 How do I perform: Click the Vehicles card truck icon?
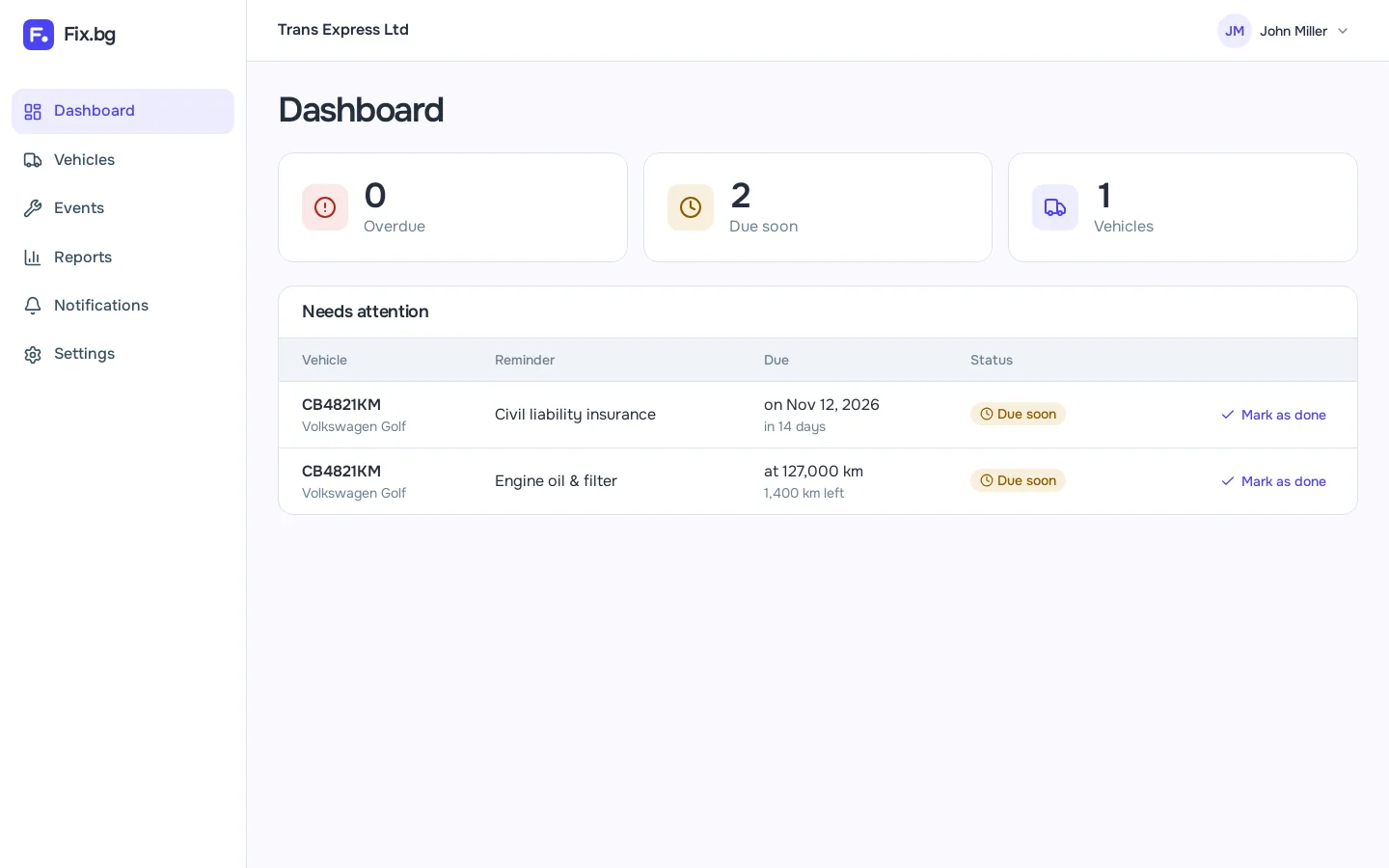pos(1055,207)
